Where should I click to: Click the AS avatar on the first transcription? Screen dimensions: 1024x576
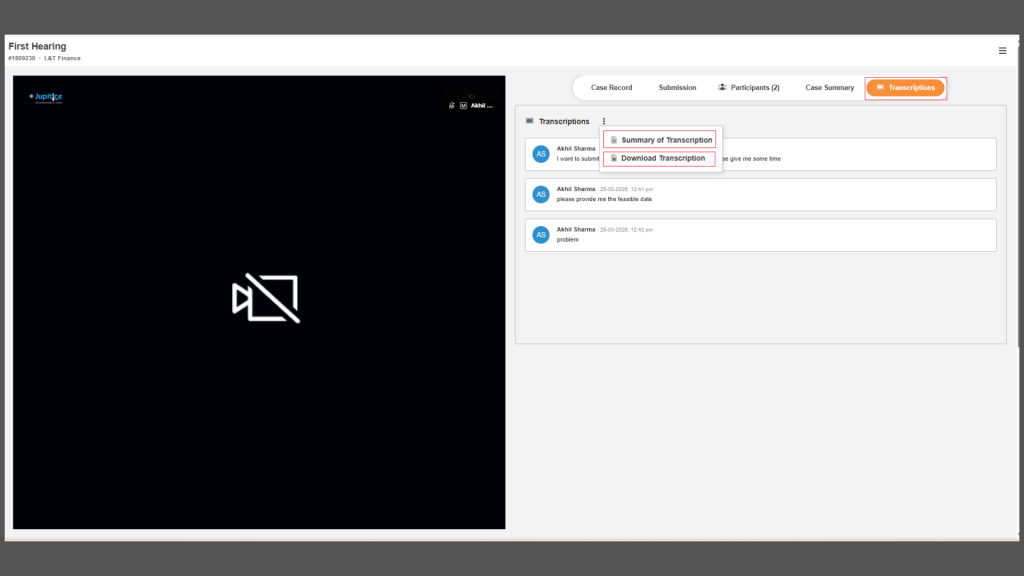[x=541, y=154]
